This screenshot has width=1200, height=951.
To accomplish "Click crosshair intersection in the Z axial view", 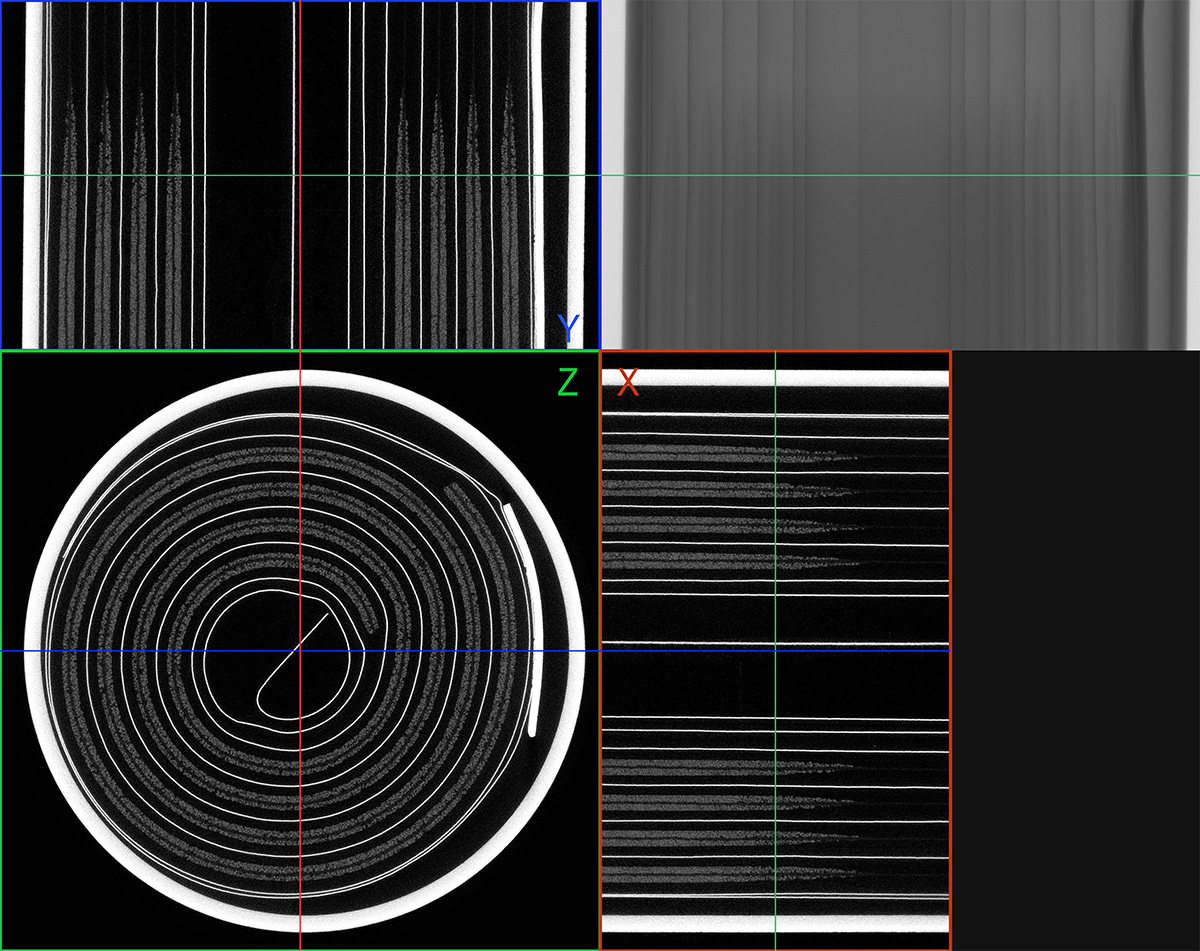I will [300, 651].
